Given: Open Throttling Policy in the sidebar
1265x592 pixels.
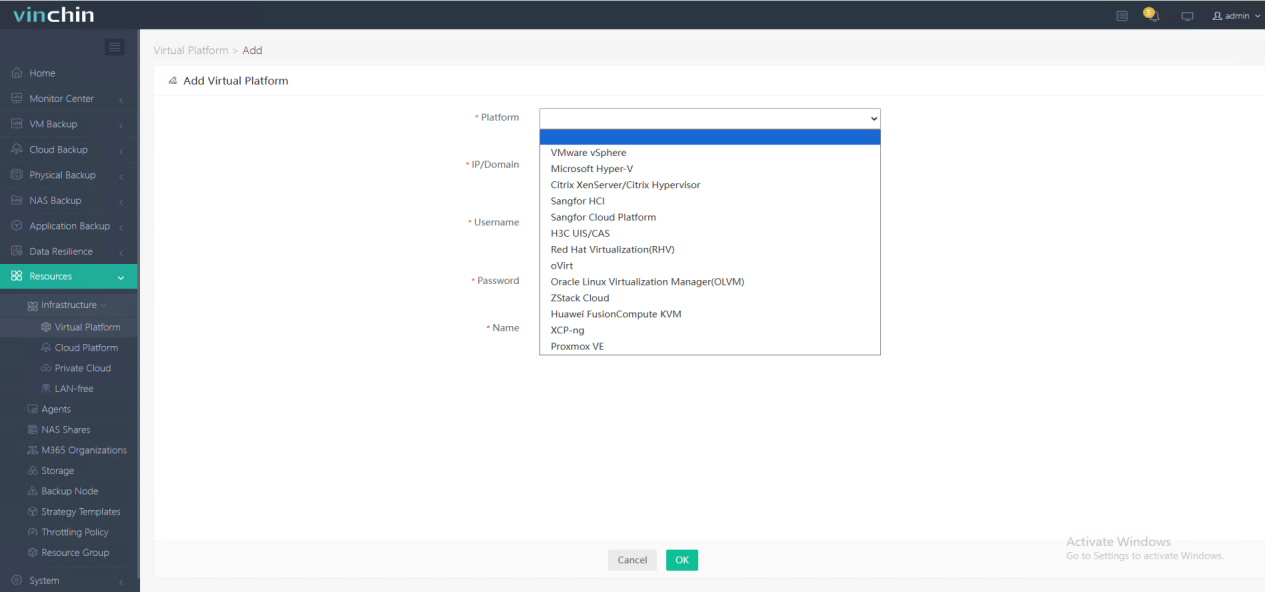Looking at the screenshot, I should point(69,532).
